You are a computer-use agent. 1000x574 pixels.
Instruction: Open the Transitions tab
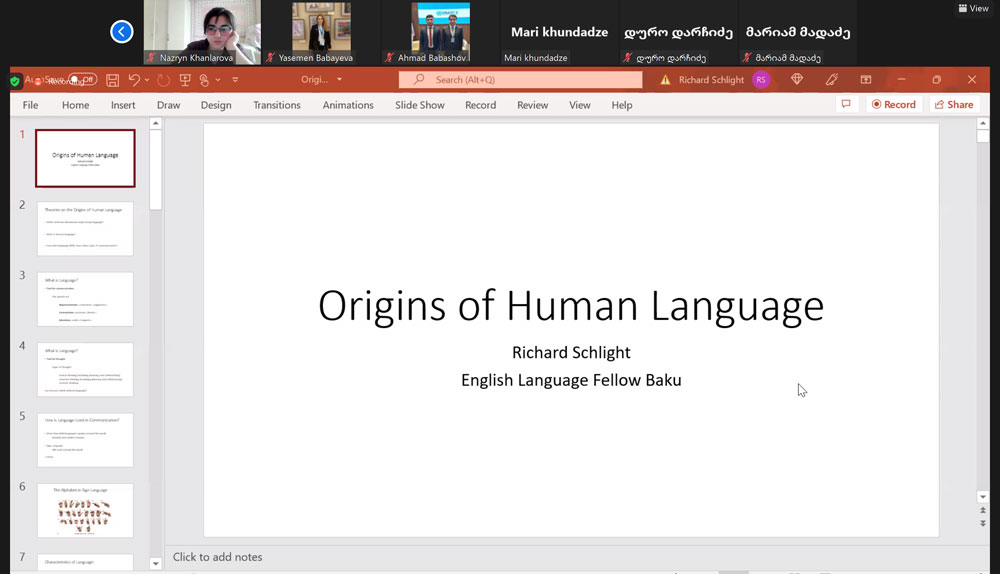pos(277,105)
